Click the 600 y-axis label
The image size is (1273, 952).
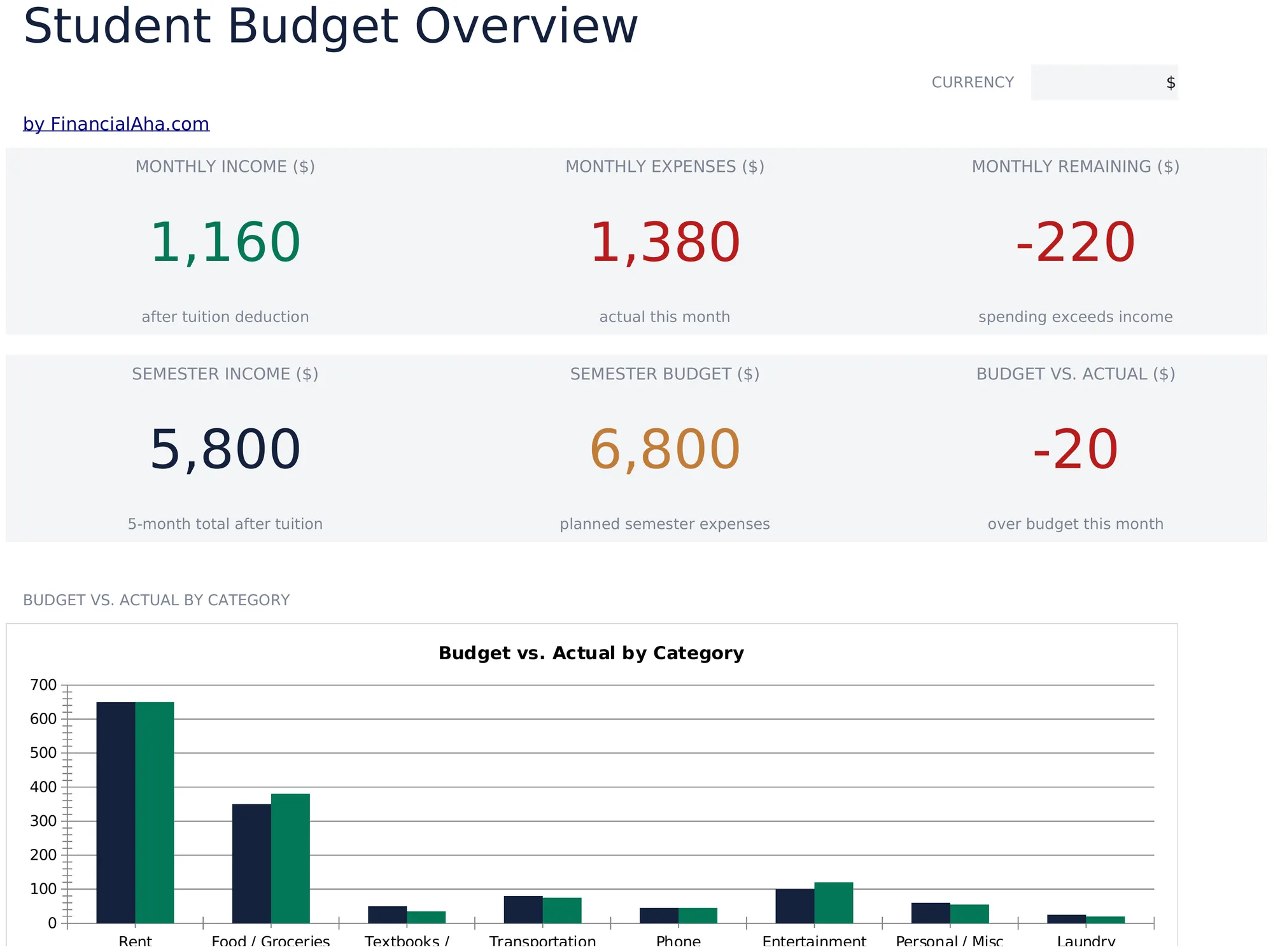click(43, 719)
